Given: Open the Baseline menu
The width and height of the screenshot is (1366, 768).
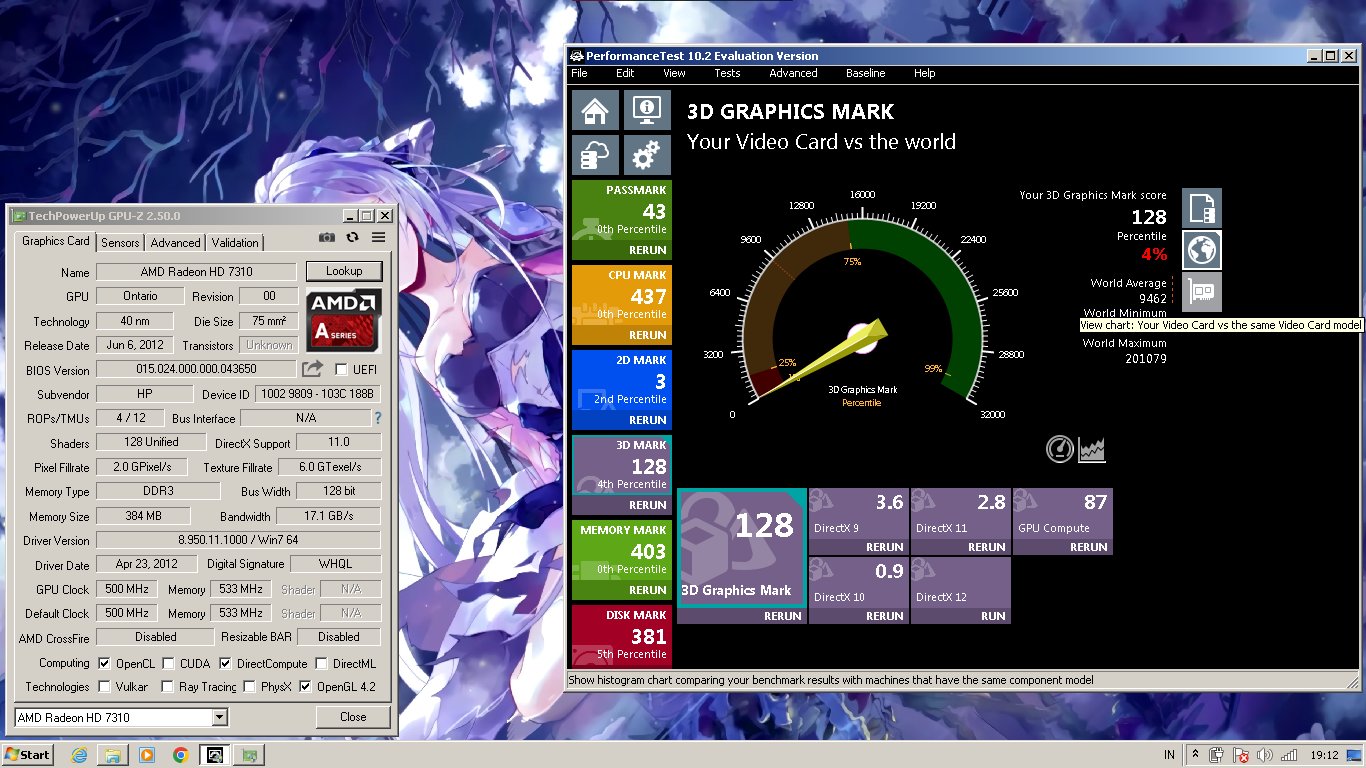Looking at the screenshot, I should pyautogui.click(x=865, y=73).
